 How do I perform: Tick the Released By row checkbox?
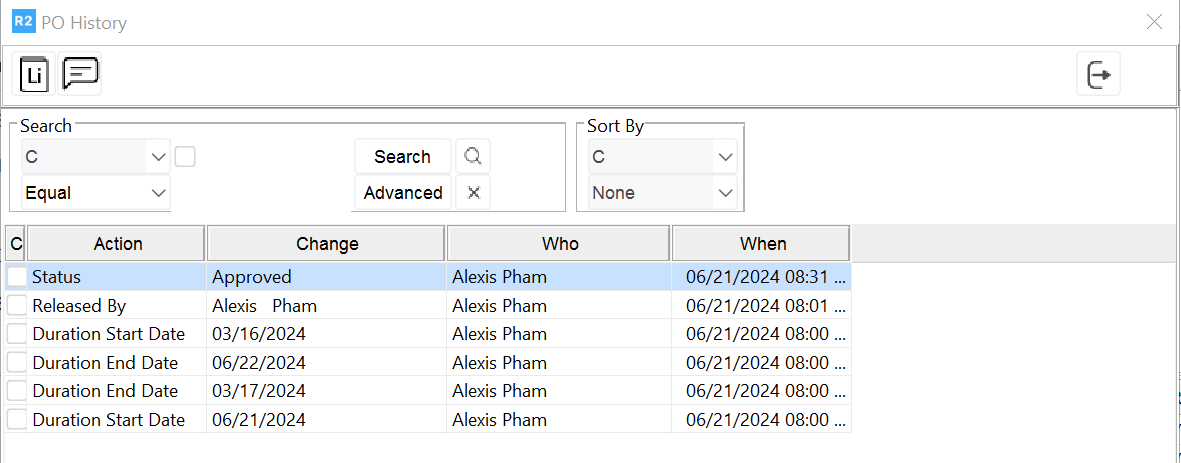[x=17, y=306]
